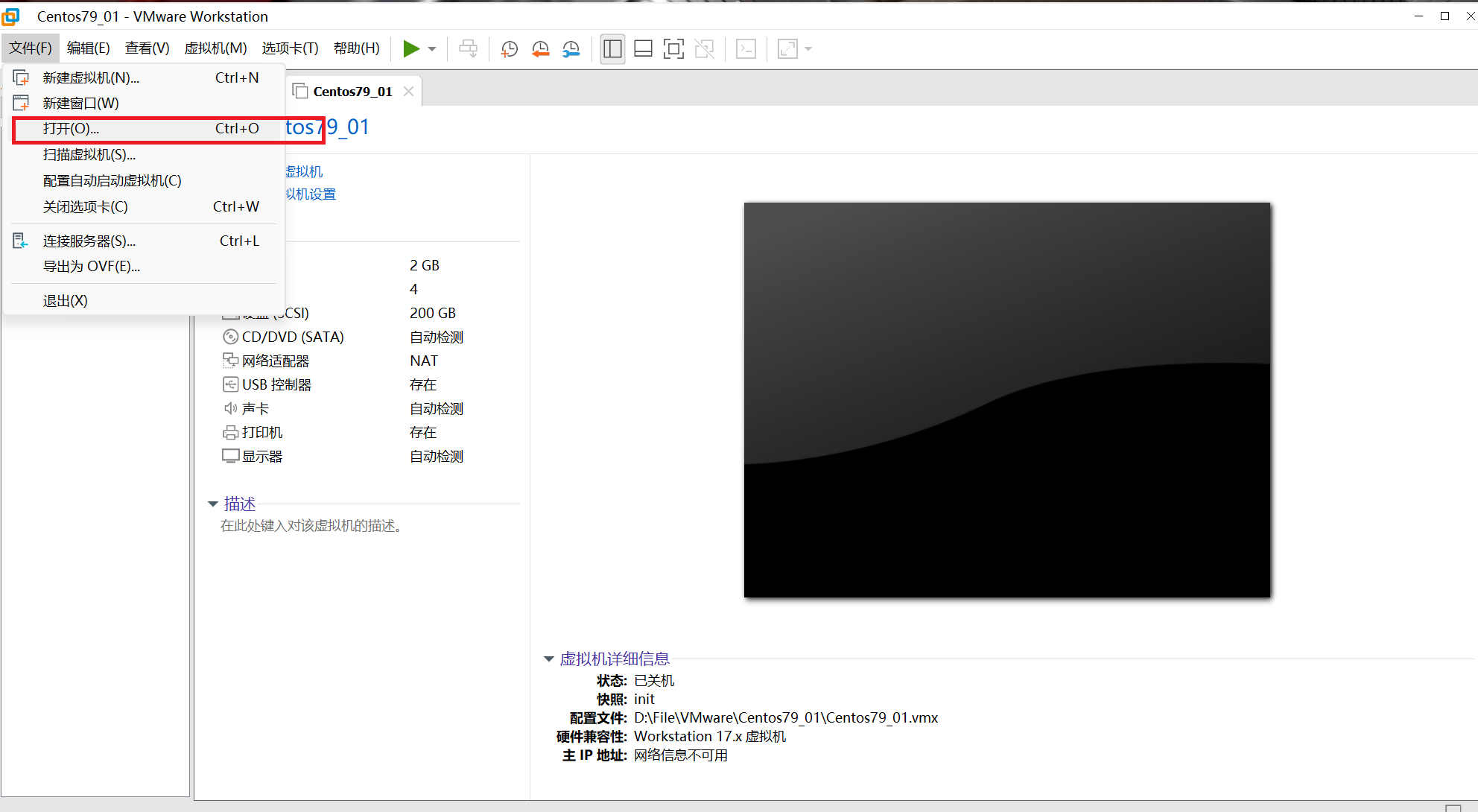Select 打开(O)... from the file menu
The width and height of the screenshot is (1478, 812).
143,128
